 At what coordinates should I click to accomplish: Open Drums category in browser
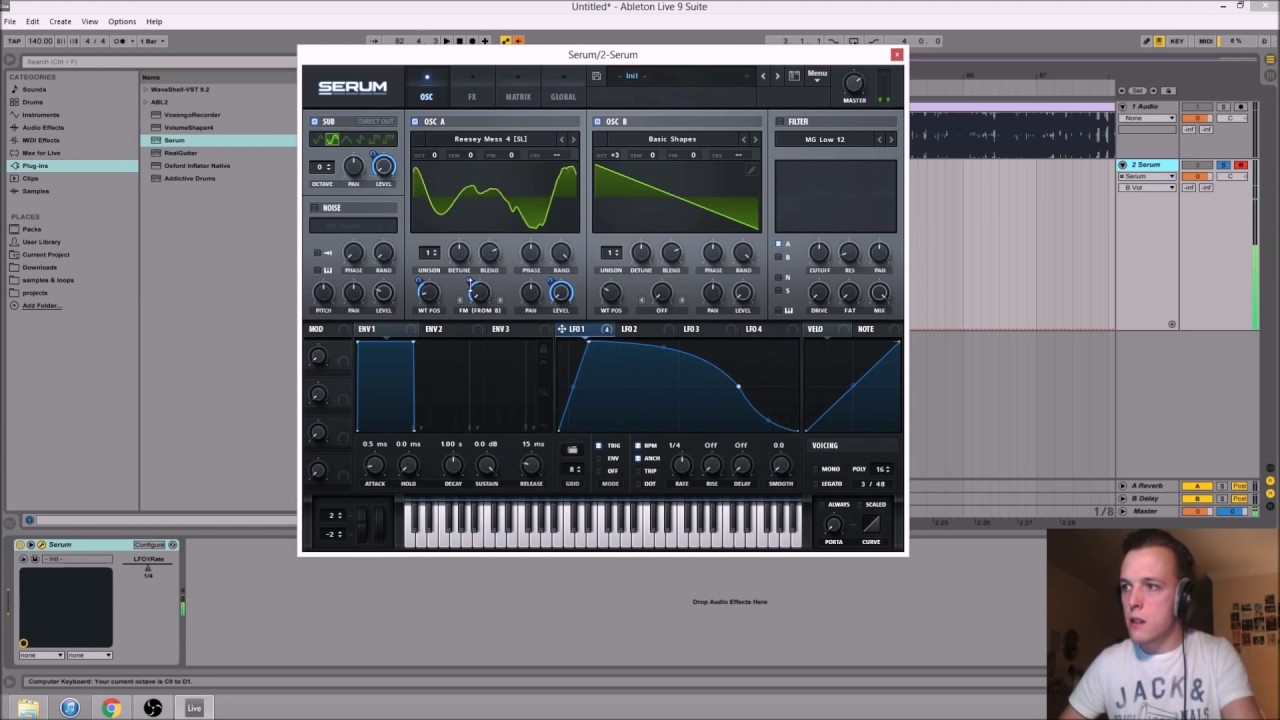pos(33,102)
